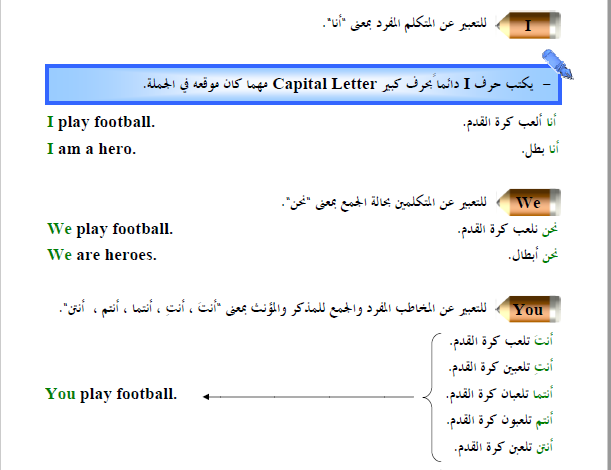This screenshot has width=611, height=470.
Task: Click the green word We in We are heroes
Action: [59, 255]
